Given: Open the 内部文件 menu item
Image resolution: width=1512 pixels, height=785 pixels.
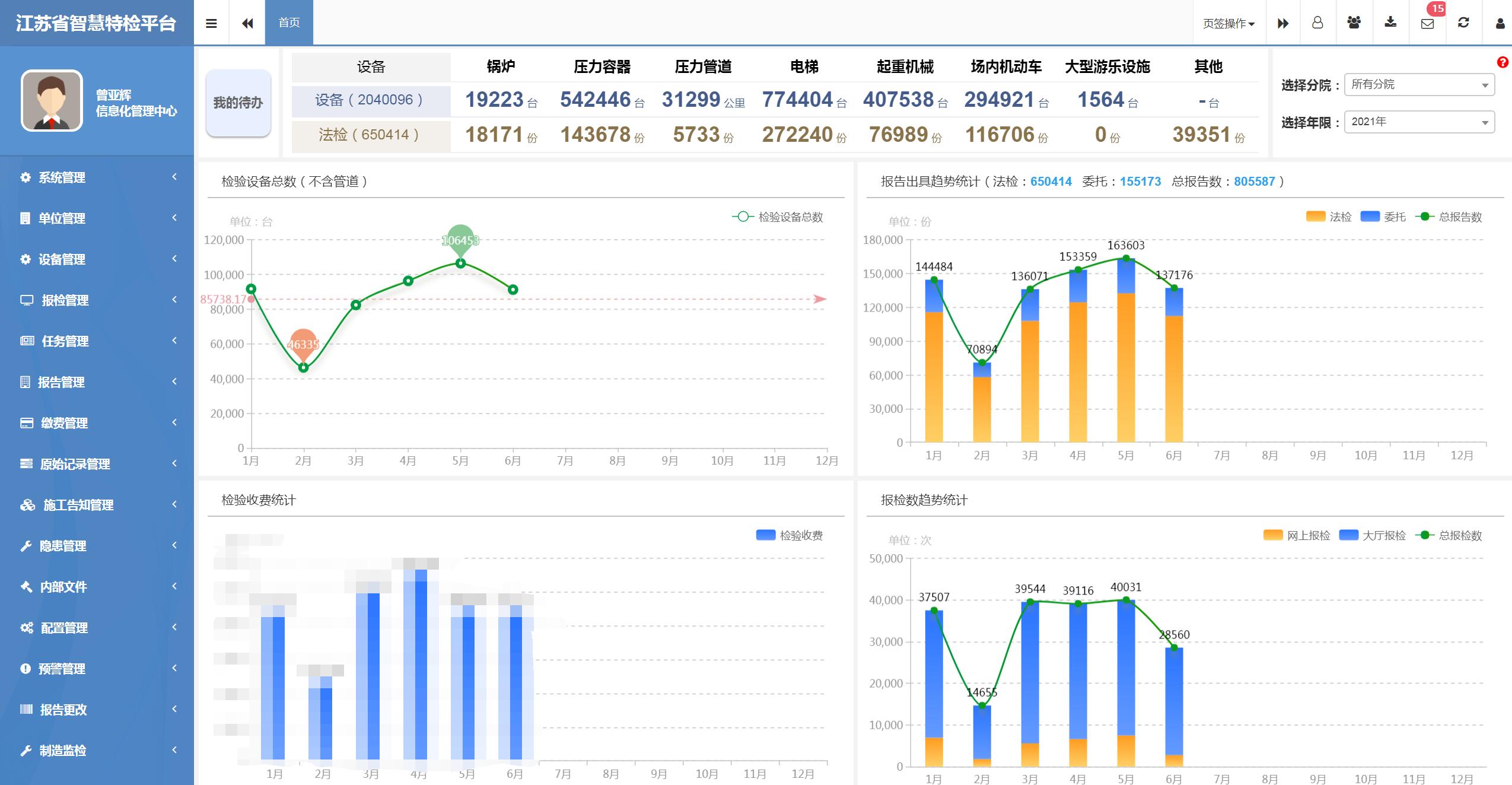Looking at the screenshot, I should tap(97, 586).
